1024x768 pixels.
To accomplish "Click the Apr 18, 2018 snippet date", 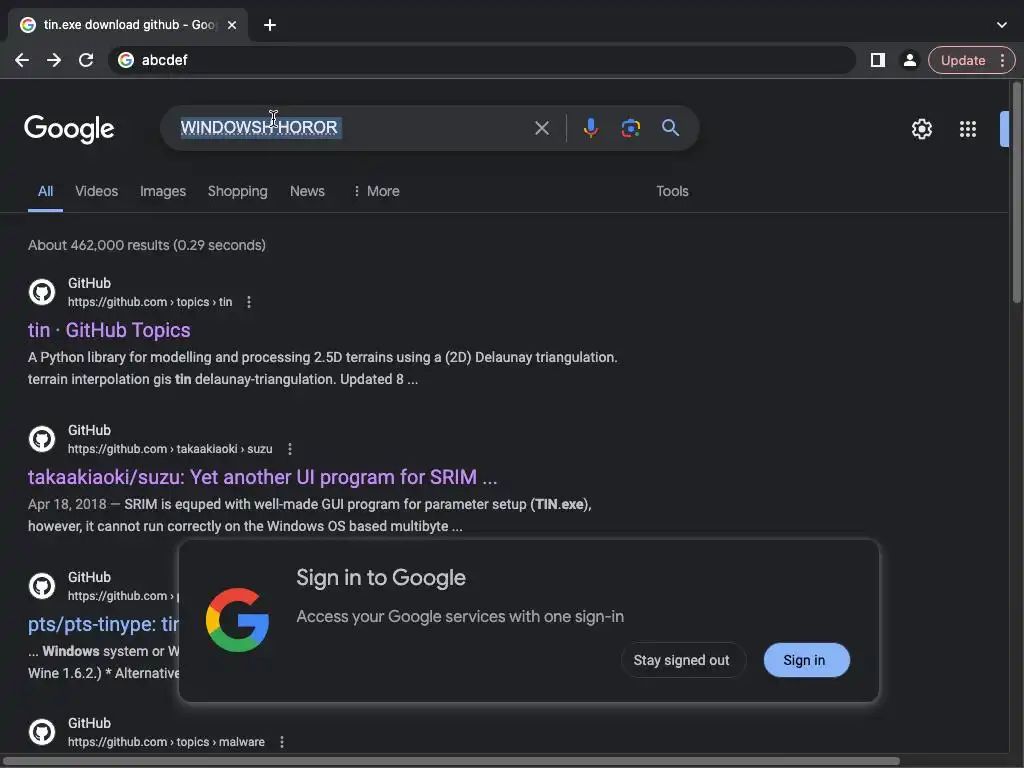I will coord(67,505).
